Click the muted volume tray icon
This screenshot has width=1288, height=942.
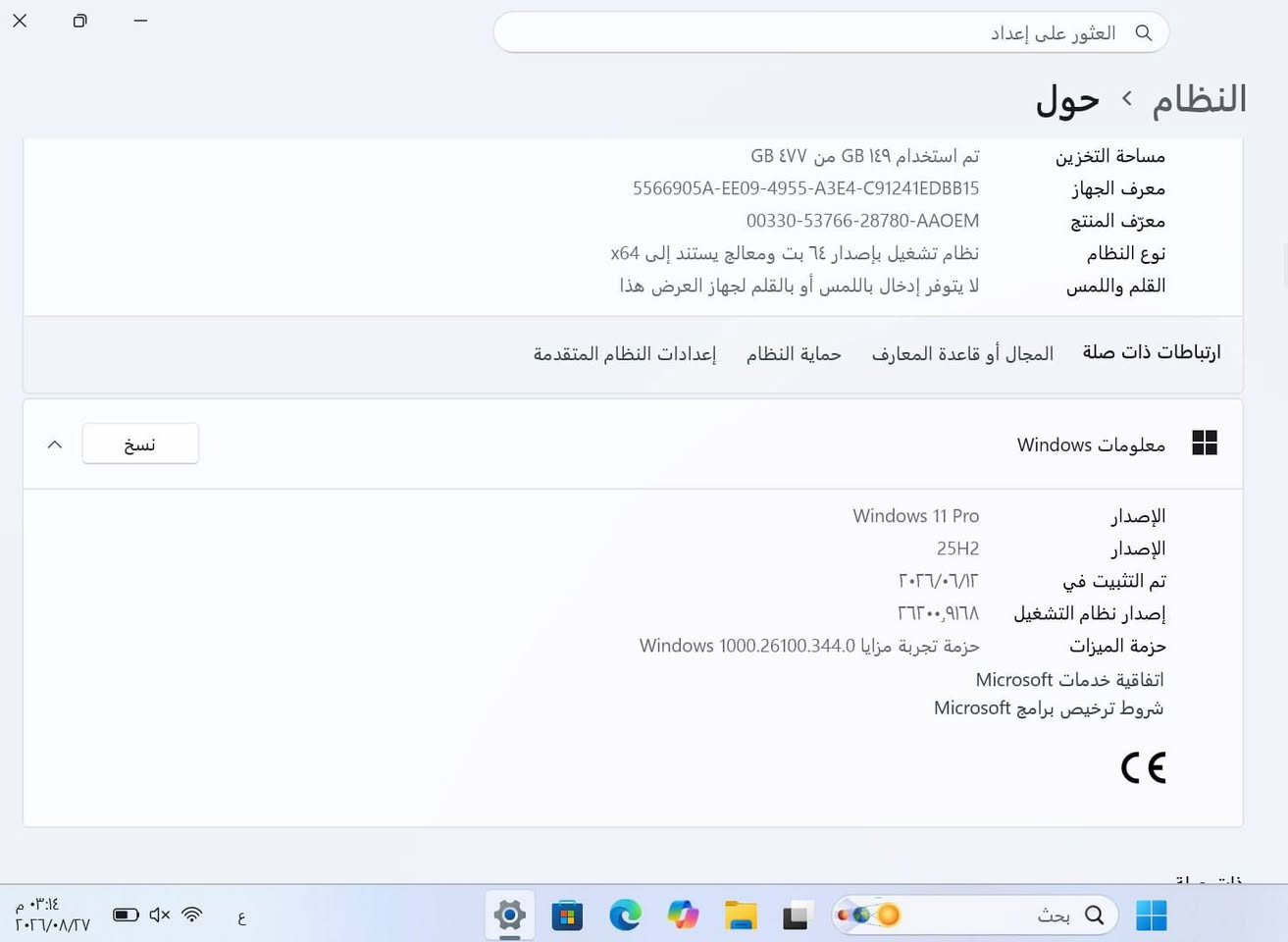click(160, 915)
